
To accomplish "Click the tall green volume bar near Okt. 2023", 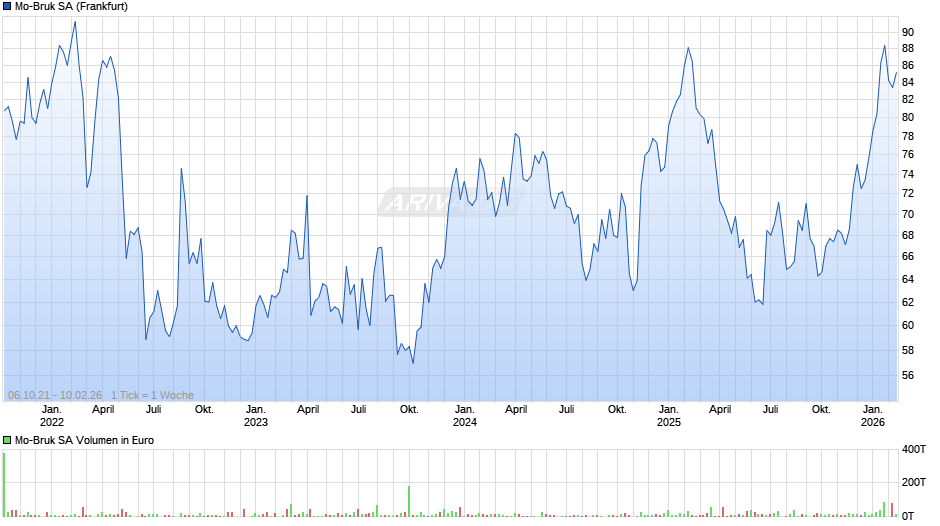I will coord(409,501).
